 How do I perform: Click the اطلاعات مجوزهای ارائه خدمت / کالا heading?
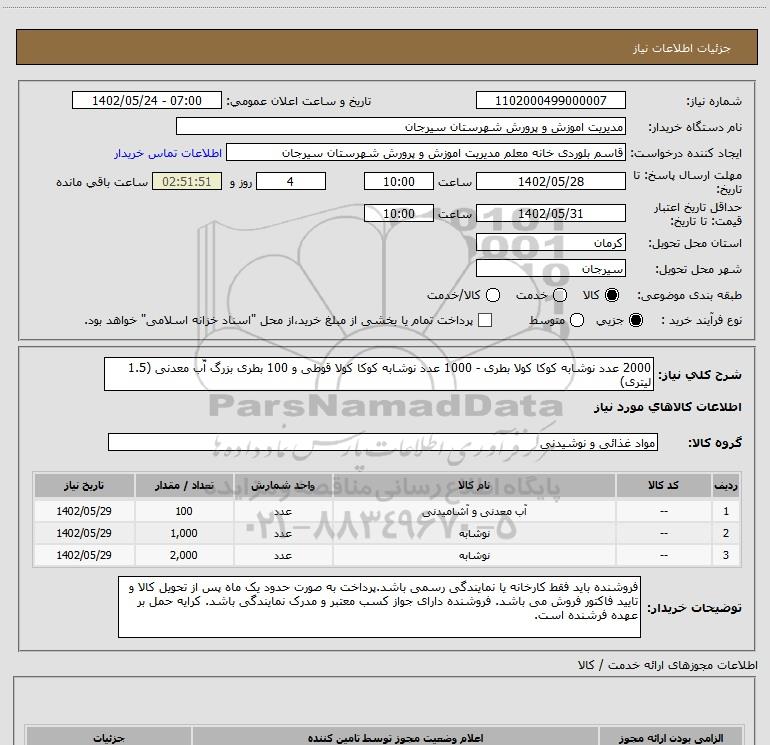[667, 665]
